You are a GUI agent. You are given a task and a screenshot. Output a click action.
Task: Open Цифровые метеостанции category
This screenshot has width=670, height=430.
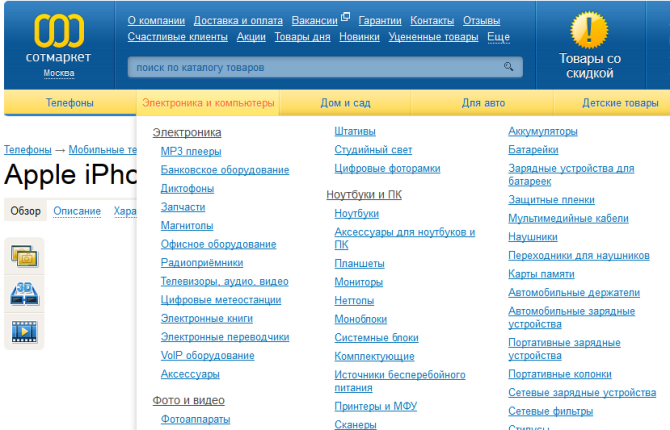point(221,300)
